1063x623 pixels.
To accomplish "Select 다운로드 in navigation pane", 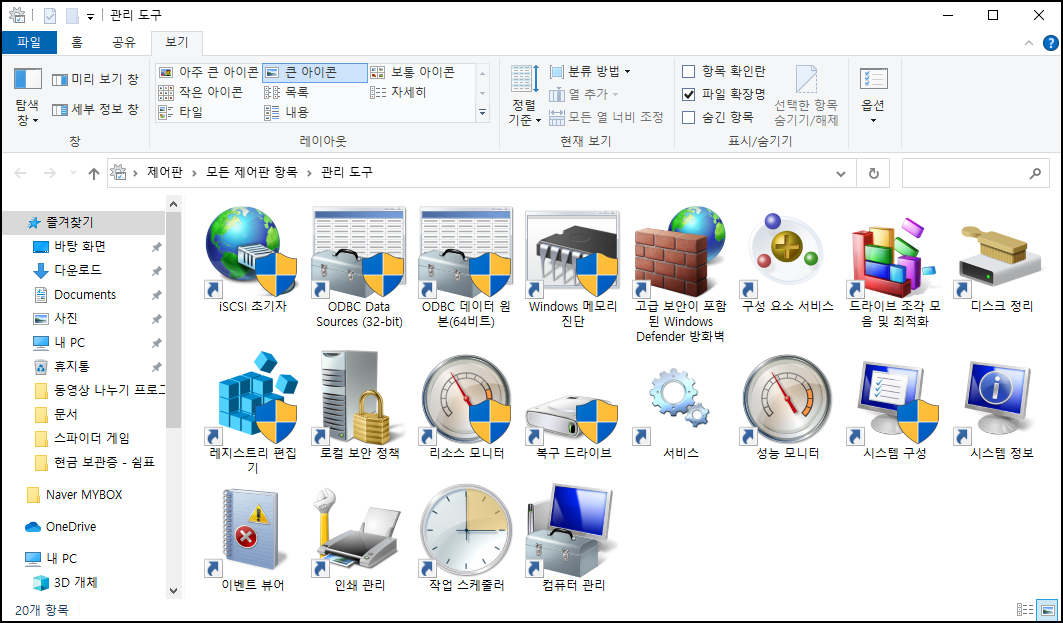I will pos(78,270).
